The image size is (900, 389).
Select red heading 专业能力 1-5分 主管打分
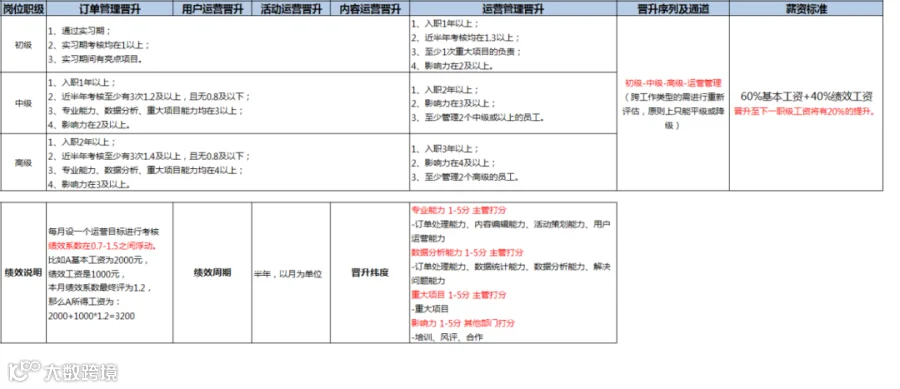[x=459, y=211]
